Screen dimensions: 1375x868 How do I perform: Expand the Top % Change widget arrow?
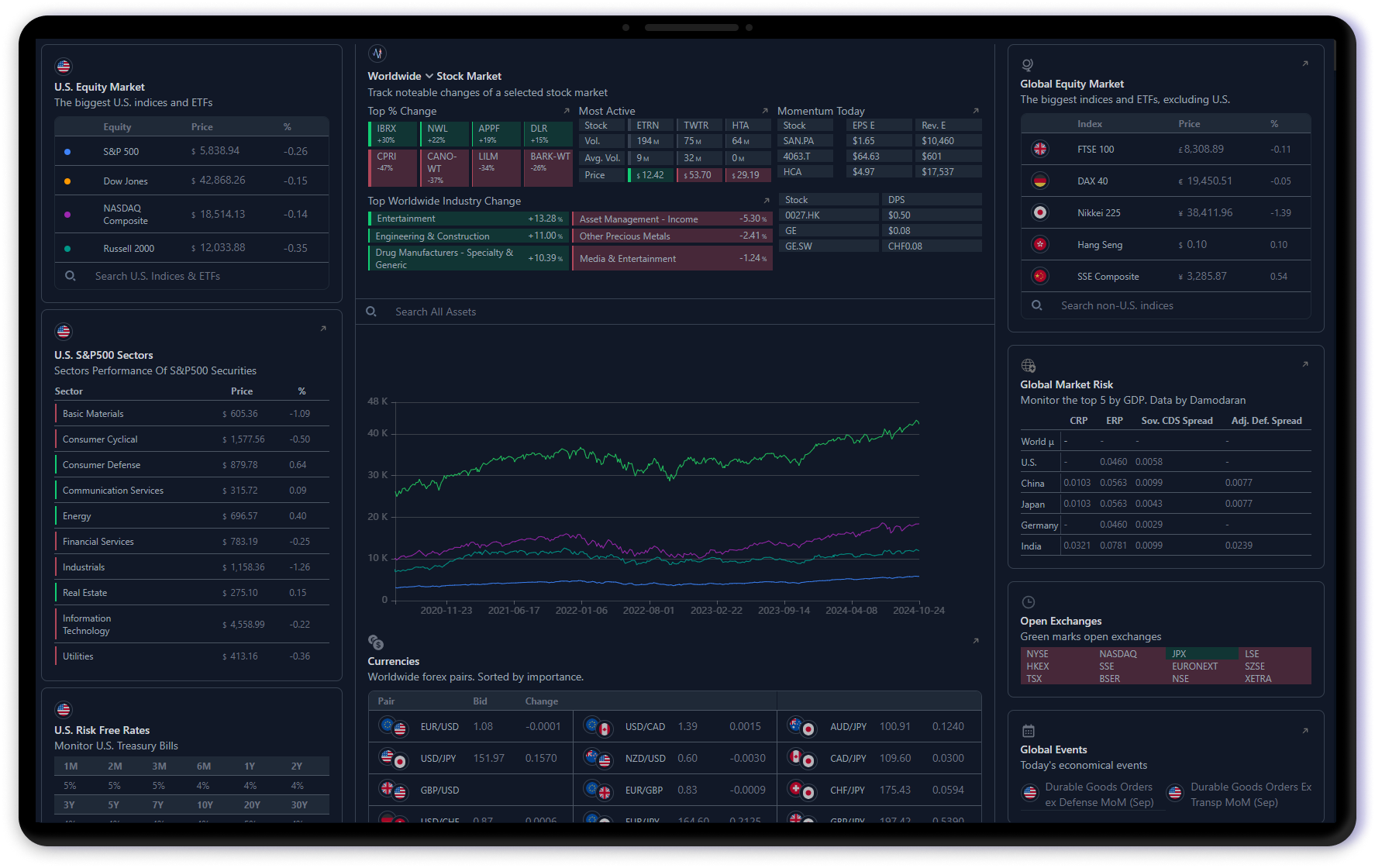click(x=567, y=111)
